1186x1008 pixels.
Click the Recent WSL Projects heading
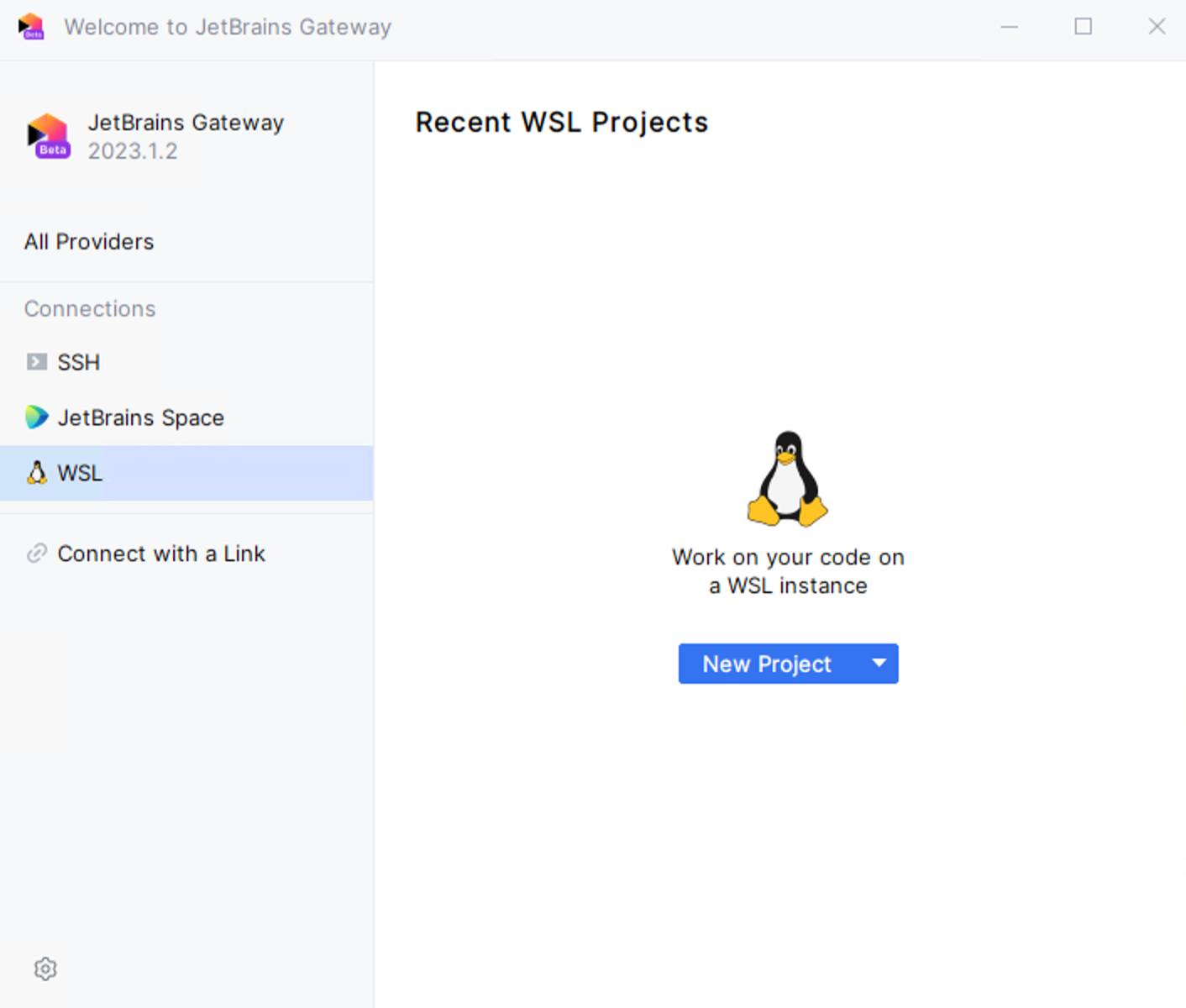[x=562, y=123]
